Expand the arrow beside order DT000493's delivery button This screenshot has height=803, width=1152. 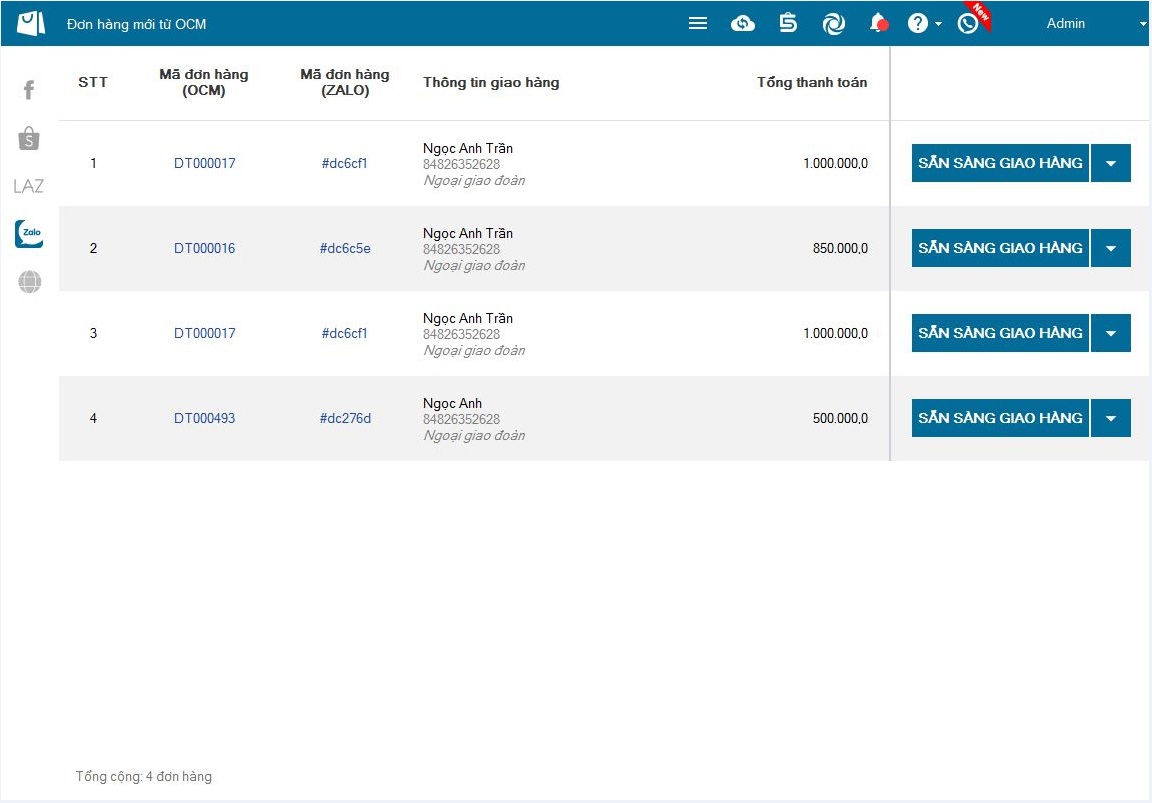point(1111,418)
